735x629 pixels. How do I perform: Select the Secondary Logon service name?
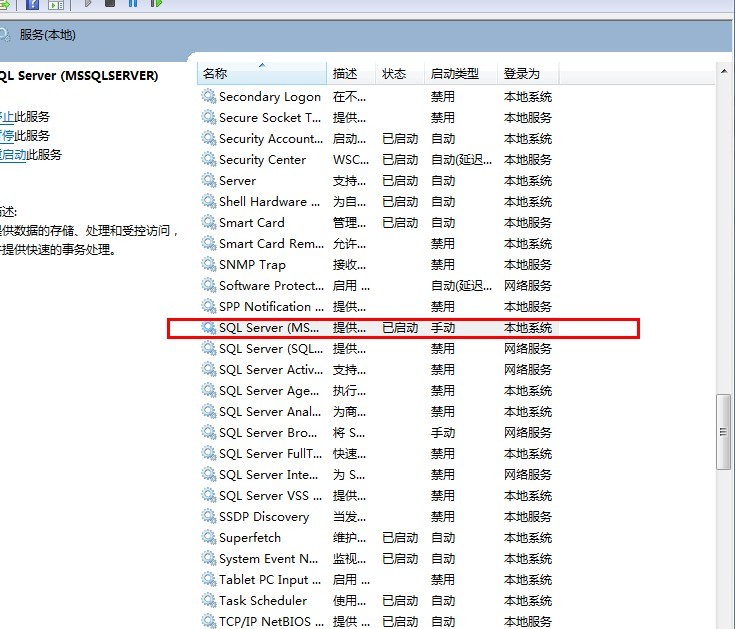(270, 97)
